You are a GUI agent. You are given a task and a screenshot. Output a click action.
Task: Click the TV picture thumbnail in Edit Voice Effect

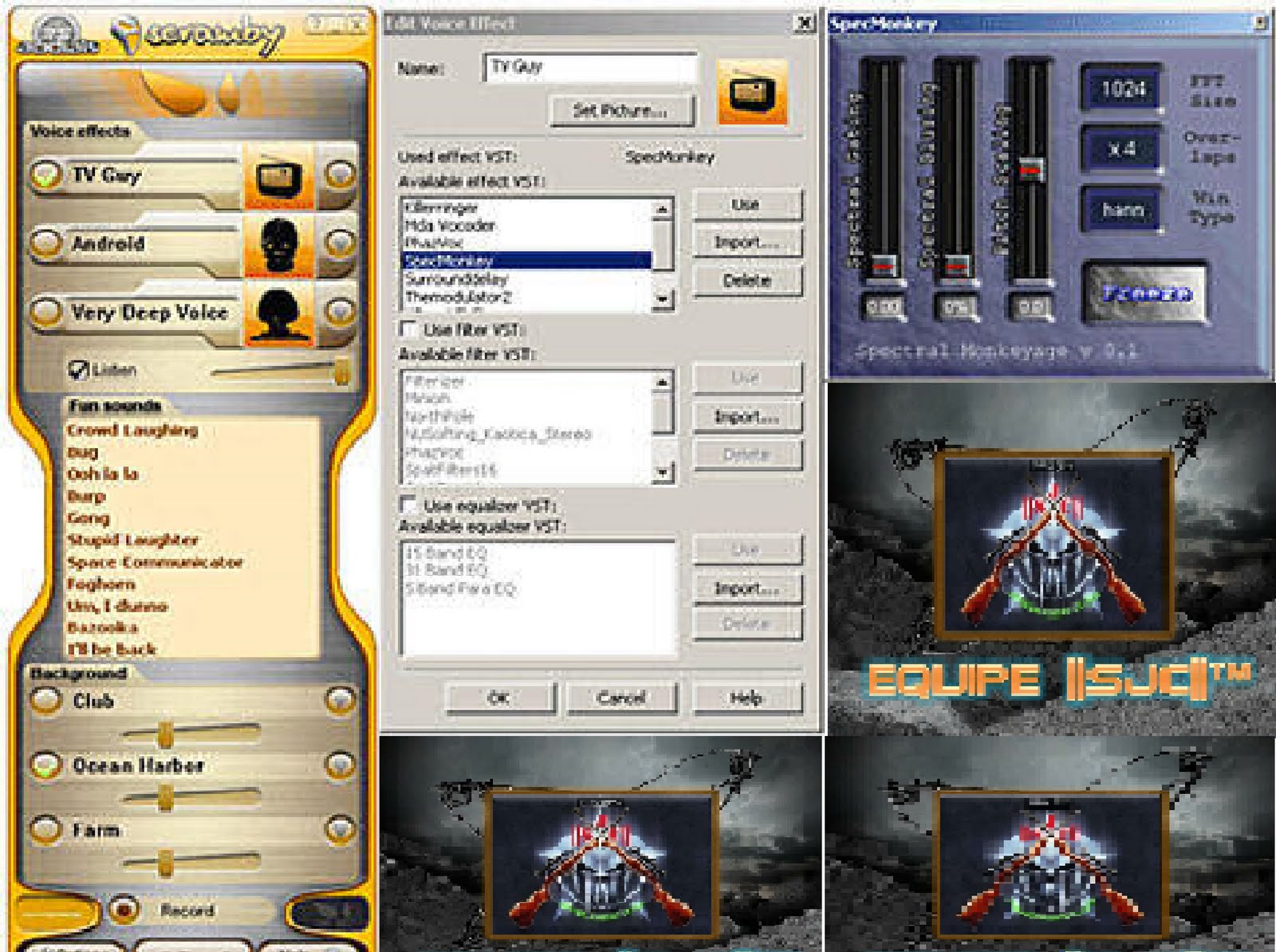pyautogui.click(x=752, y=92)
